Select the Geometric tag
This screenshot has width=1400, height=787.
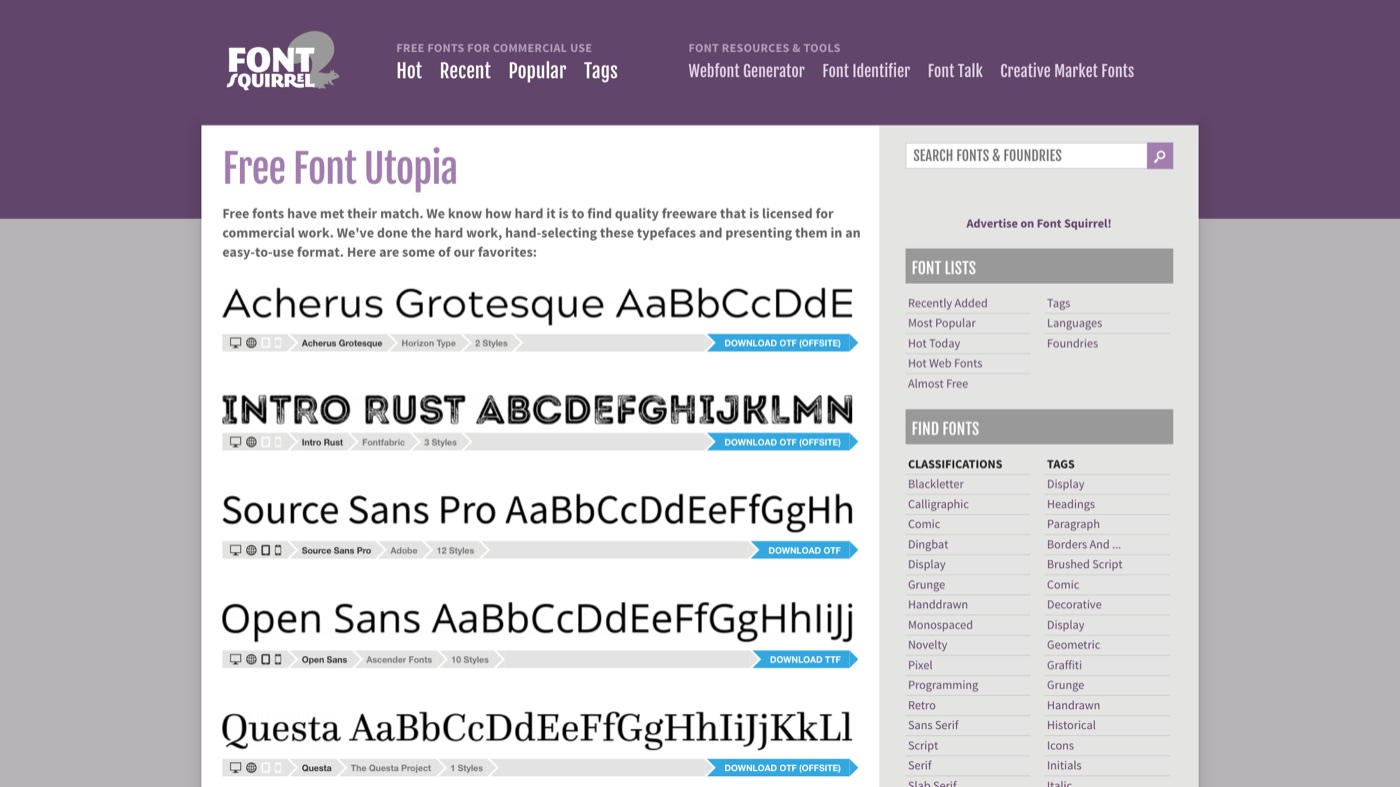[1073, 645]
